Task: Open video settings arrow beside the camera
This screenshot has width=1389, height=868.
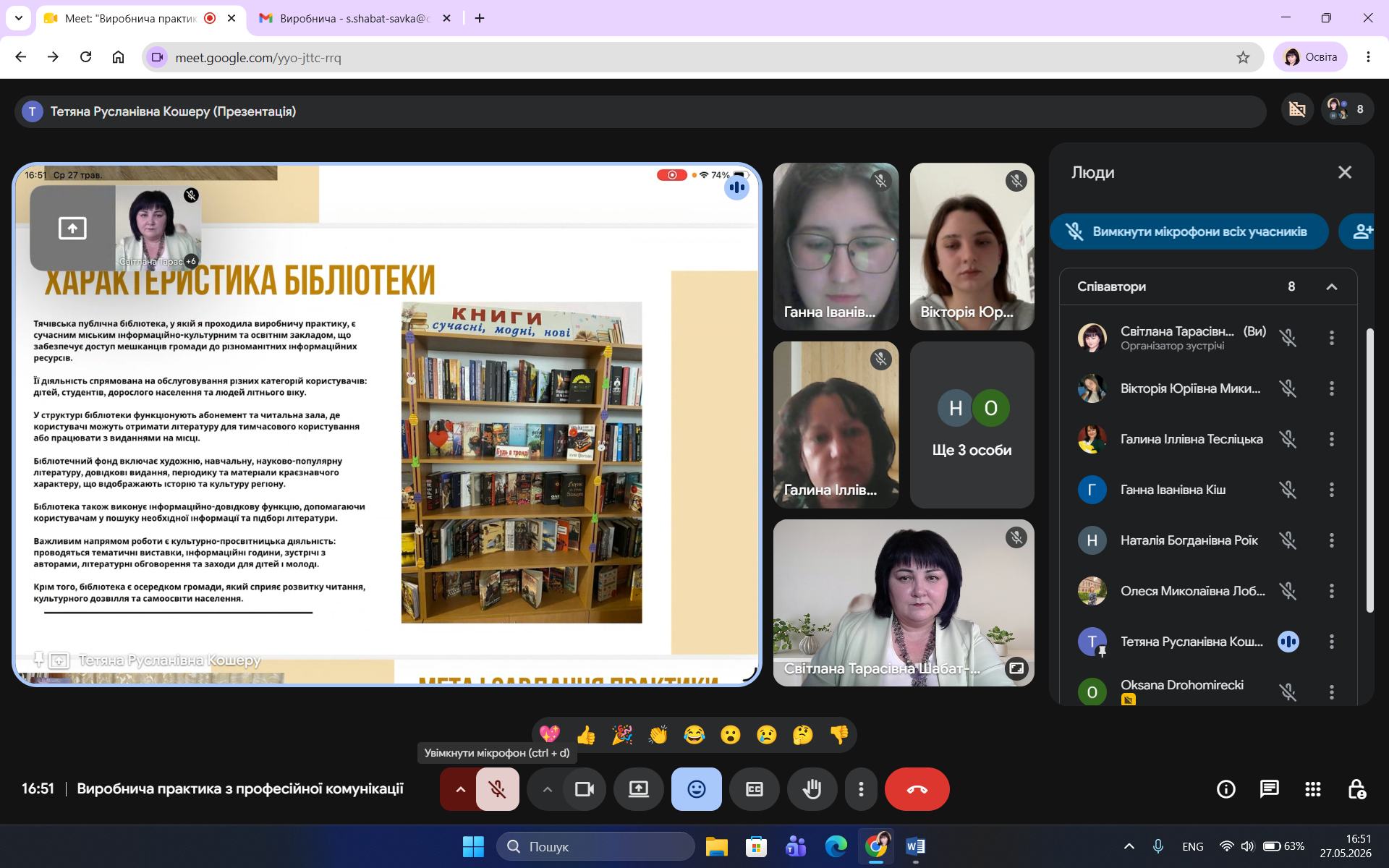Action: pyautogui.click(x=547, y=789)
